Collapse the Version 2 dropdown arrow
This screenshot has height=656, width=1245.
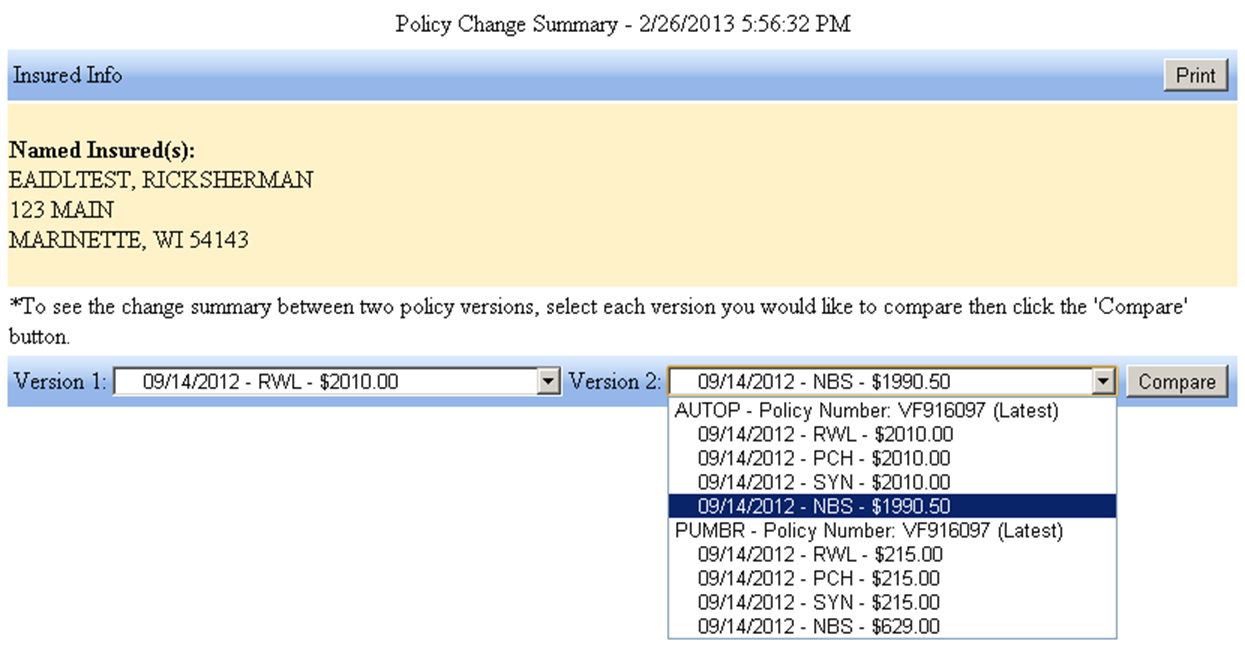[x=1103, y=381]
